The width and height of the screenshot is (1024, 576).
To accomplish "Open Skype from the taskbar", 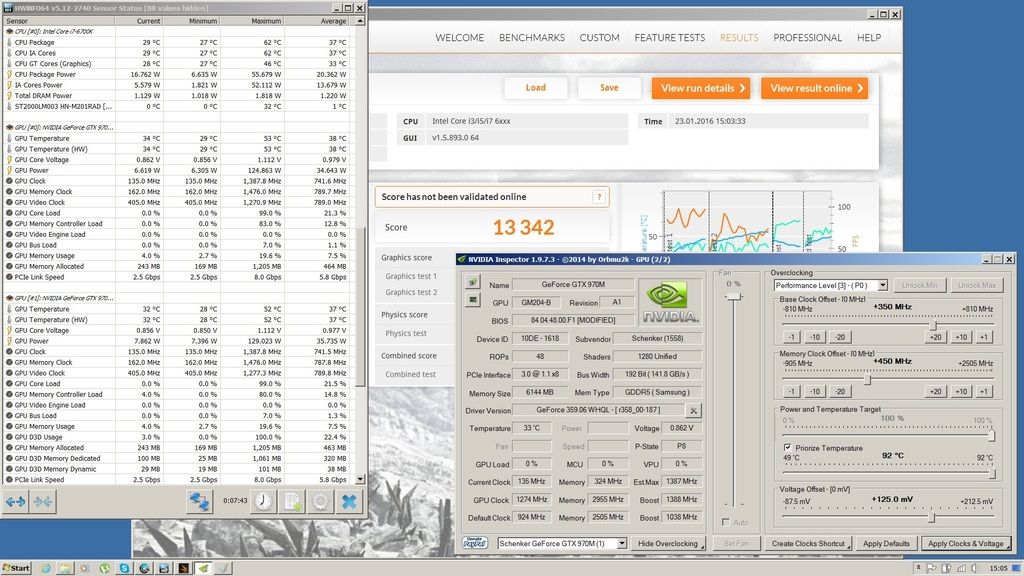I will click(x=124, y=568).
